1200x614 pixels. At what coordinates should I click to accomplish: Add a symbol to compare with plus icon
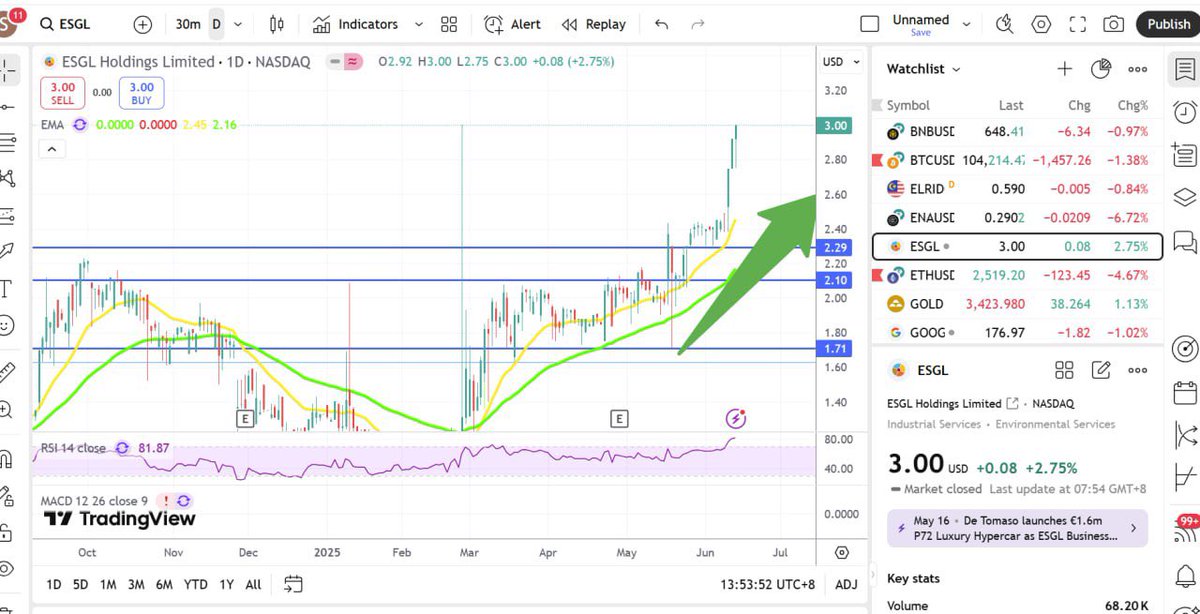tap(143, 24)
